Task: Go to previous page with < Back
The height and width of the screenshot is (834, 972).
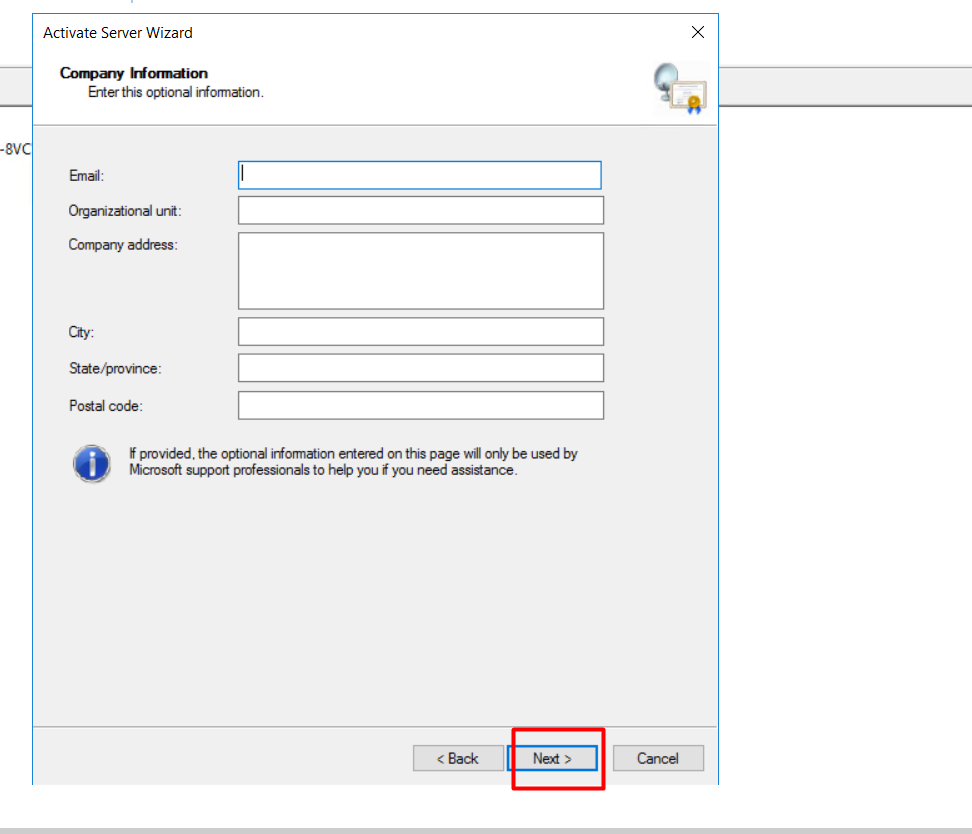Action: [x=458, y=758]
